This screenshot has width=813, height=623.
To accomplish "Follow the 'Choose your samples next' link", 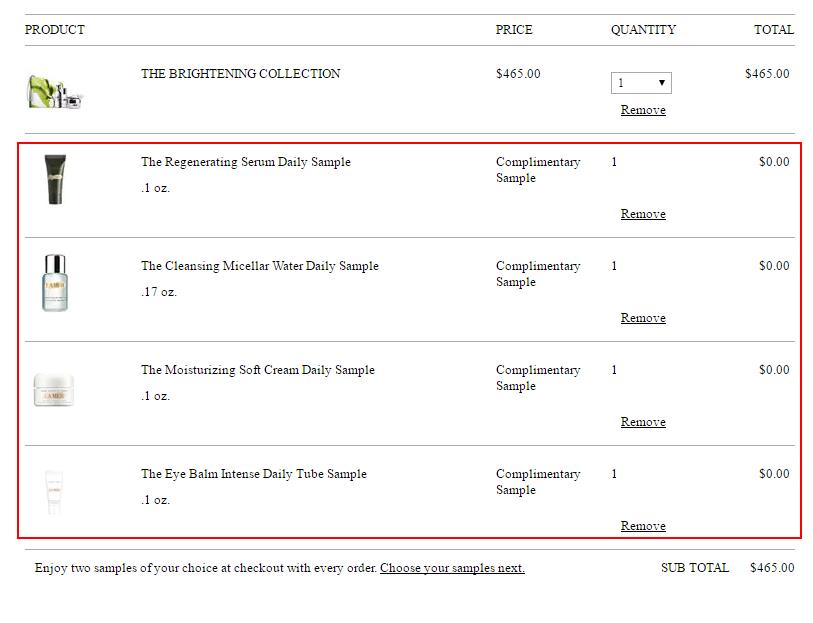I will [x=452, y=568].
